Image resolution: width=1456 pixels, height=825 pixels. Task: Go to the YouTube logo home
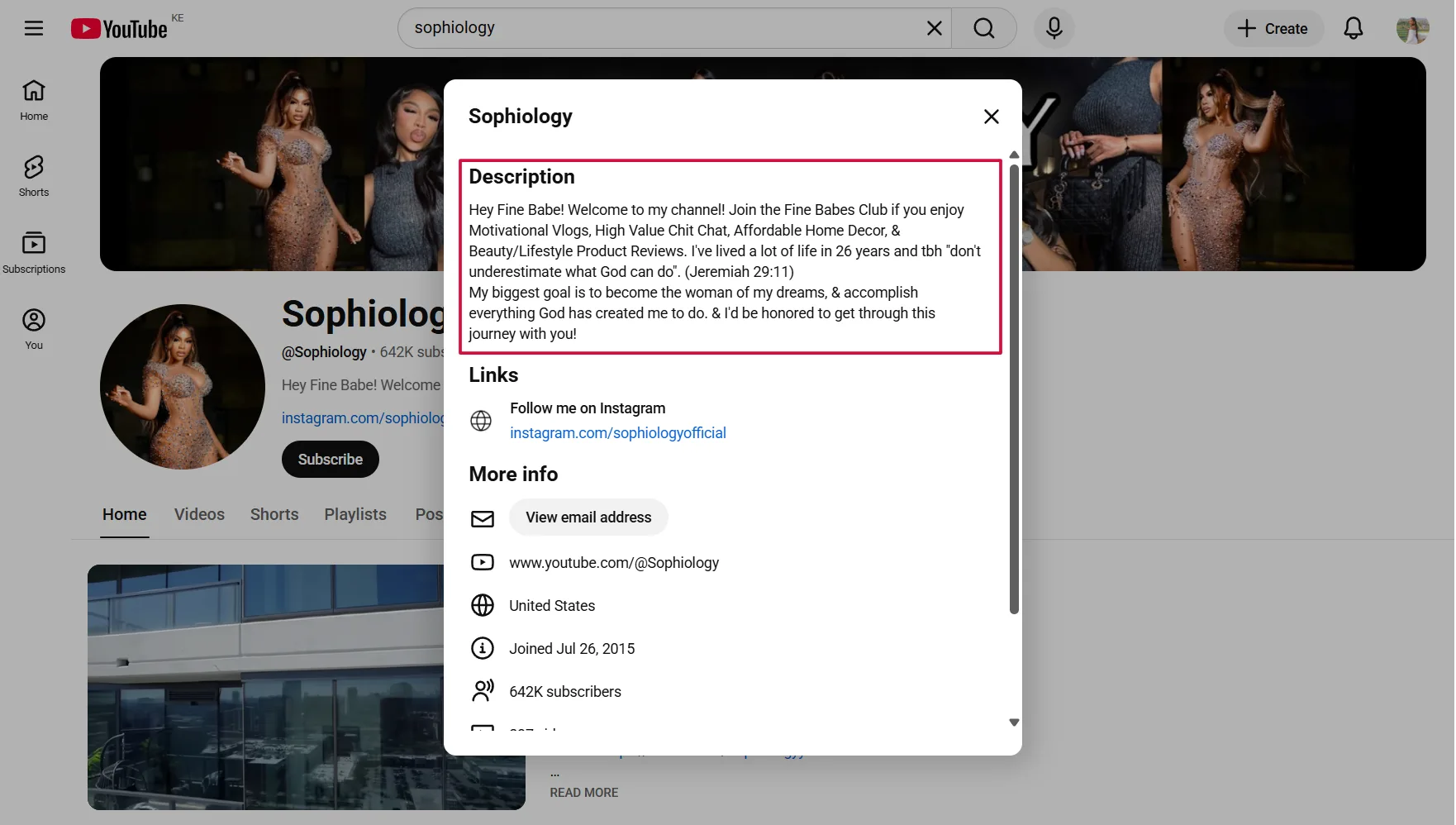point(120,29)
